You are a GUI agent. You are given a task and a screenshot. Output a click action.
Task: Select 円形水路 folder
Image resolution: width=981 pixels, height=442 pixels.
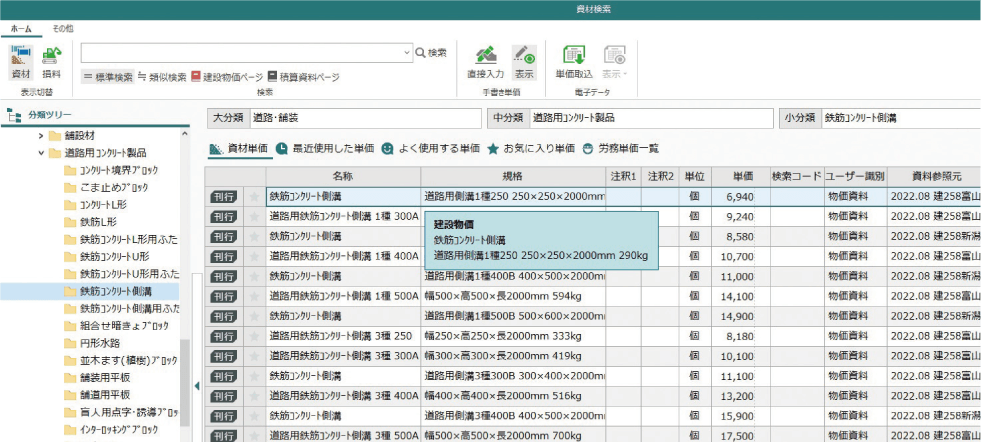point(92,343)
